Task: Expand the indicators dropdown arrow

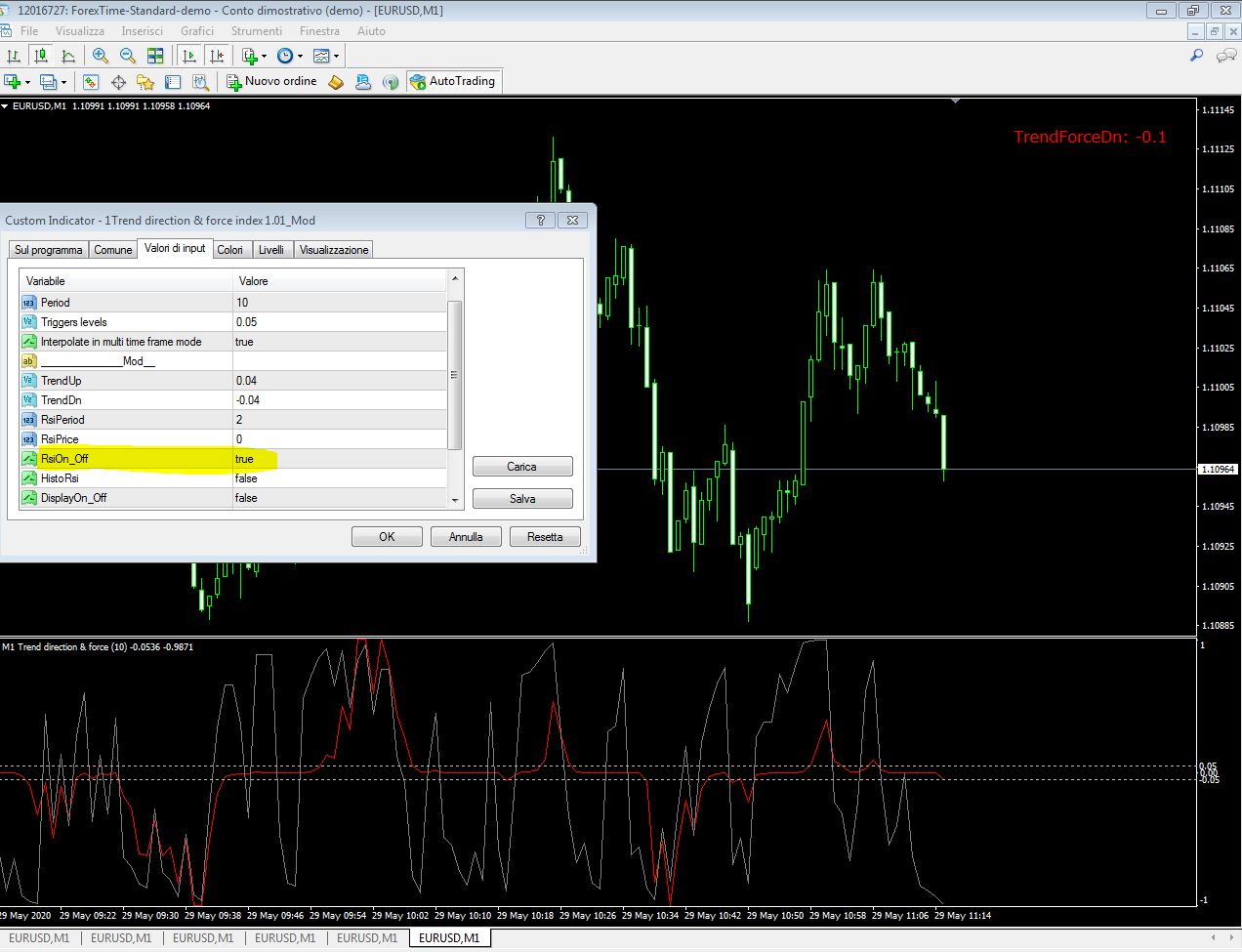Action: click(x=264, y=56)
